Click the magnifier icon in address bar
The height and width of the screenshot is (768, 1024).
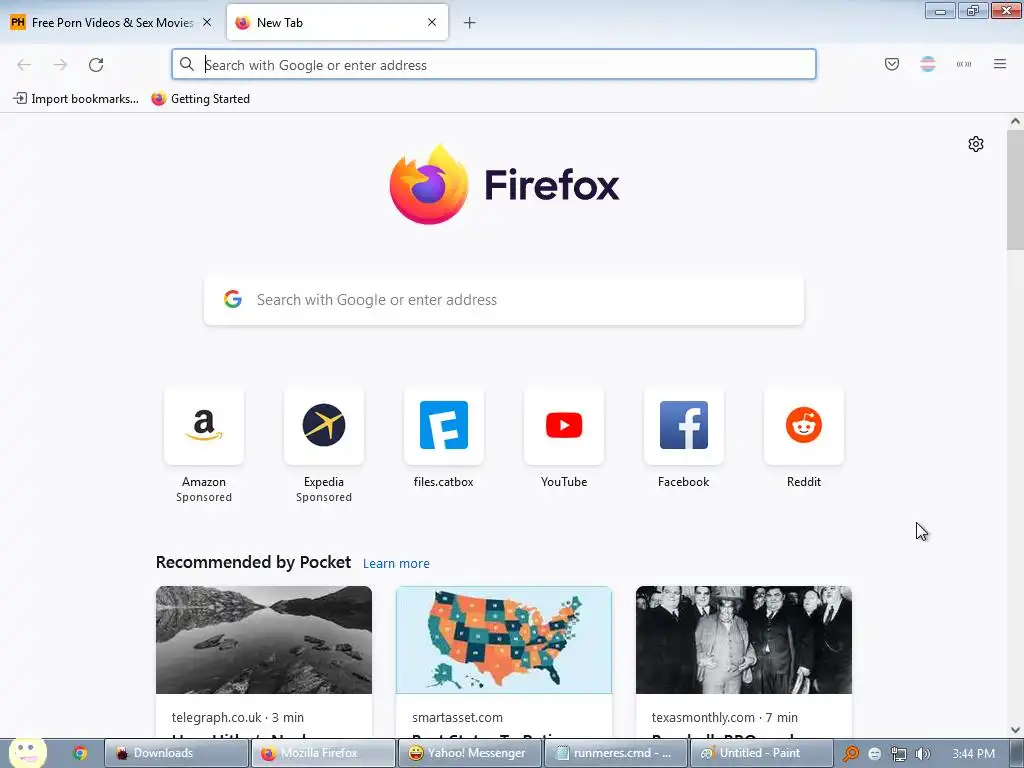click(187, 64)
